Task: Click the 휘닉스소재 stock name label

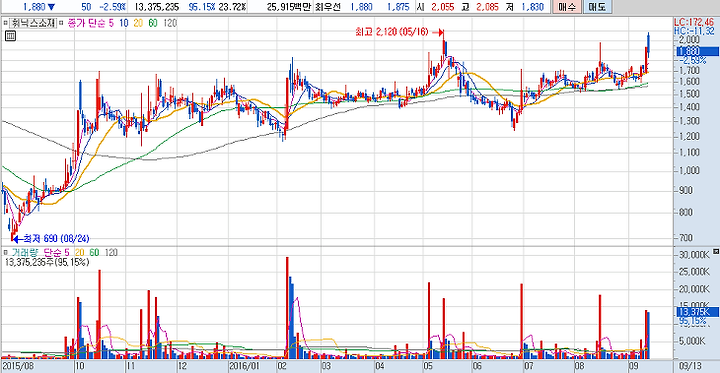Action: pos(33,23)
